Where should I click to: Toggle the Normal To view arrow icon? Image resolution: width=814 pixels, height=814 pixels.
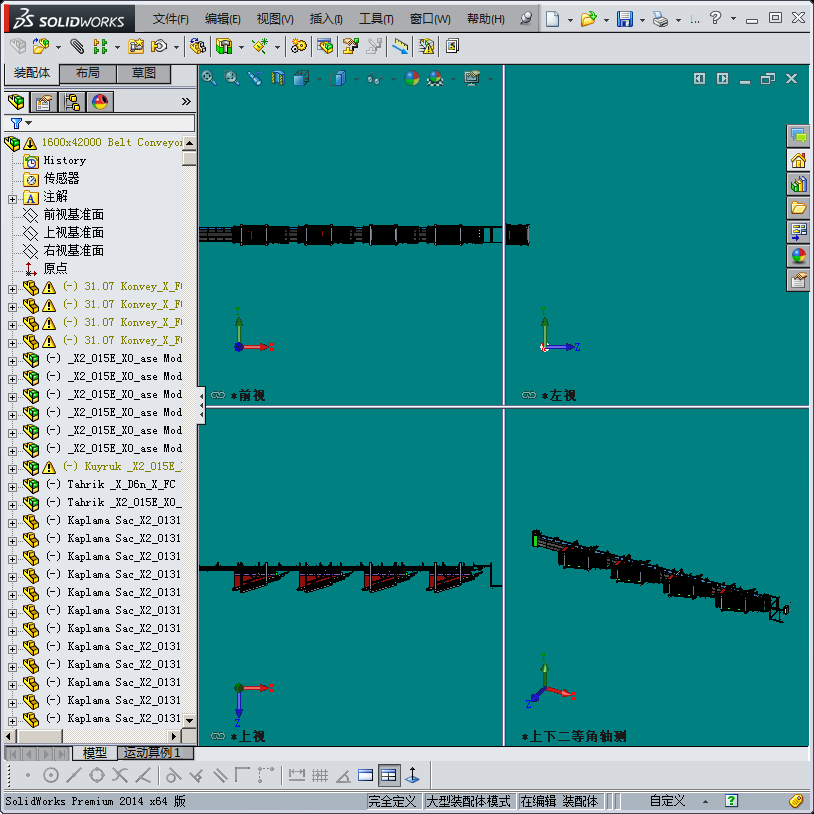click(x=413, y=776)
